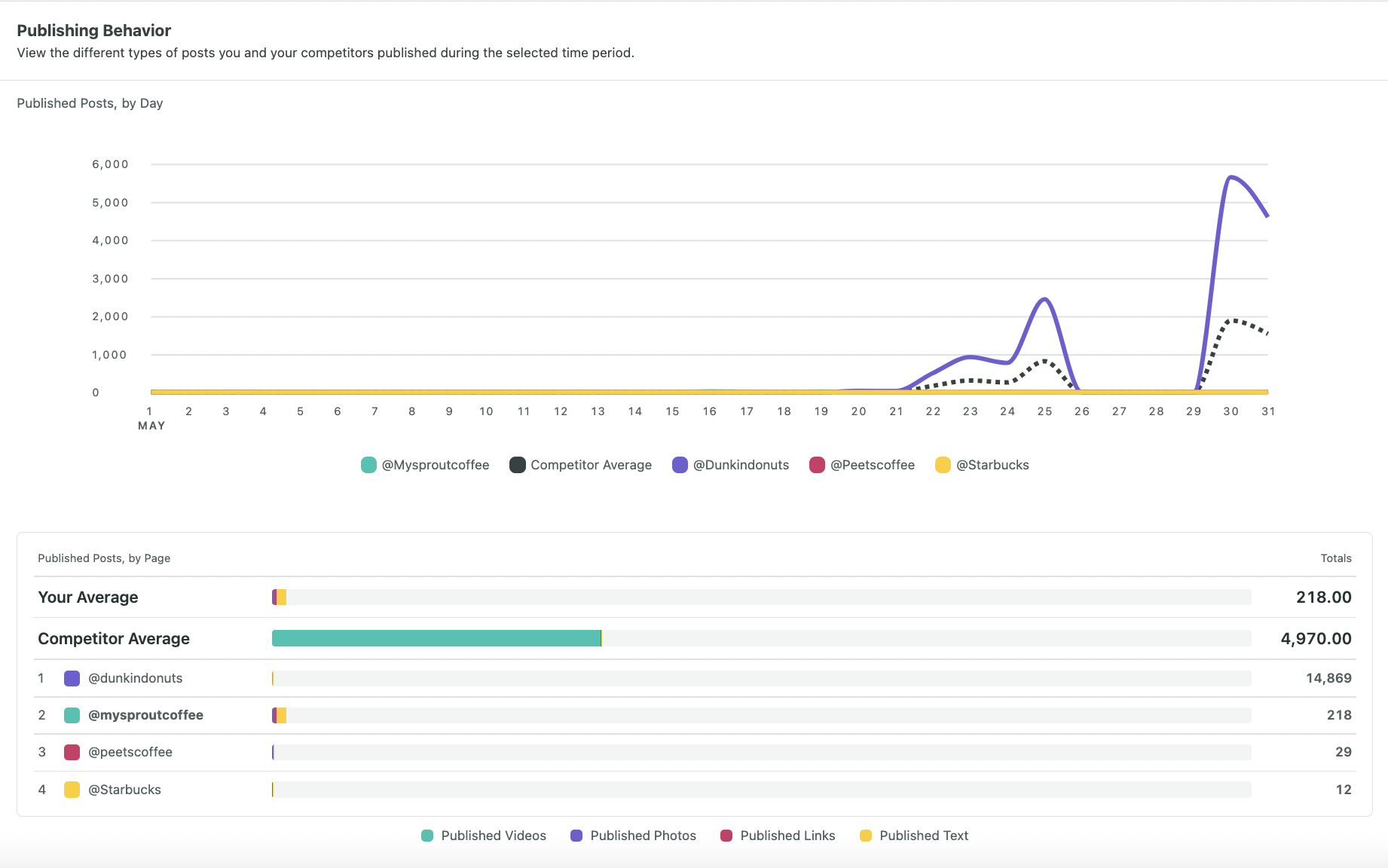This screenshot has height=868, width=1388.
Task: Click the teal @Mysproutcoffee legend swatch
Action: coord(368,465)
